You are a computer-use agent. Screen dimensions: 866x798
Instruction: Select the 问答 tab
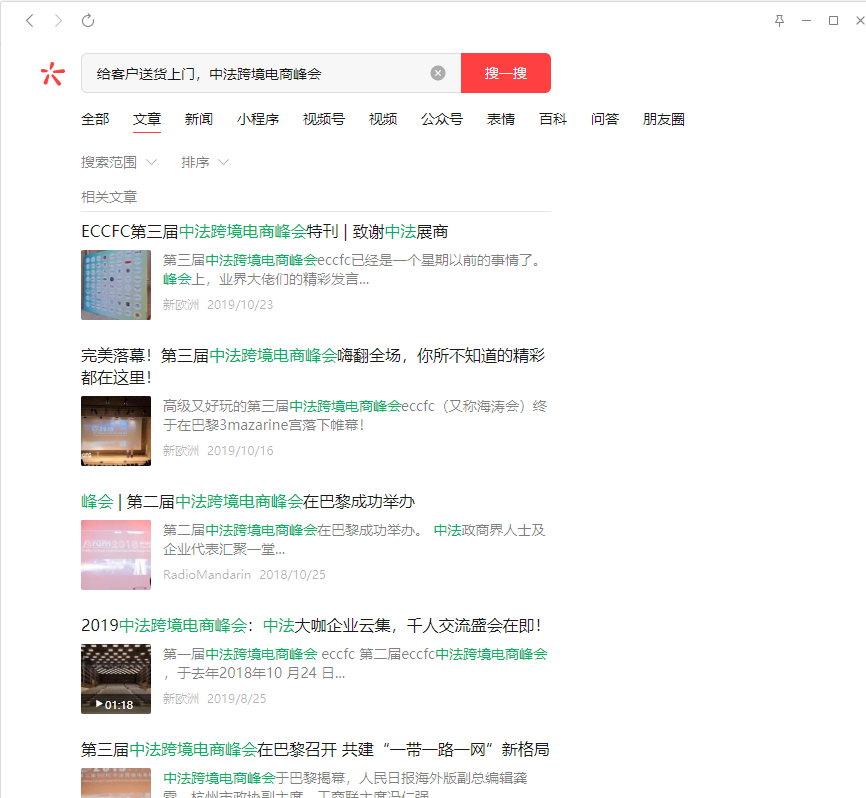tap(605, 119)
